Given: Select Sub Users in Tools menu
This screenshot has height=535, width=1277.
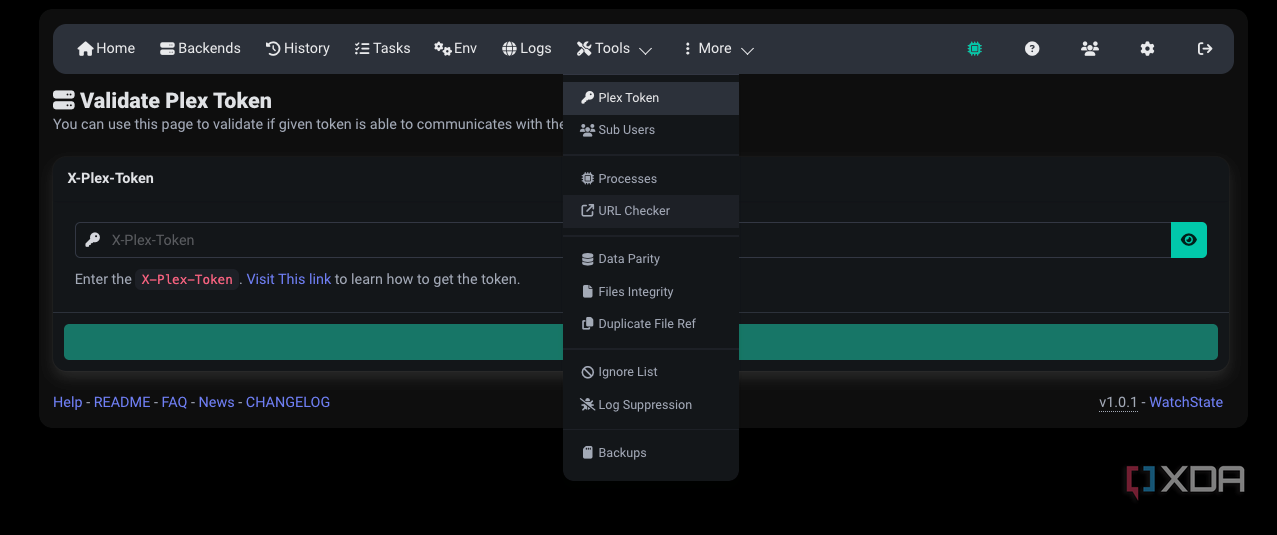Looking at the screenshot, I should [x=651, y=130].
